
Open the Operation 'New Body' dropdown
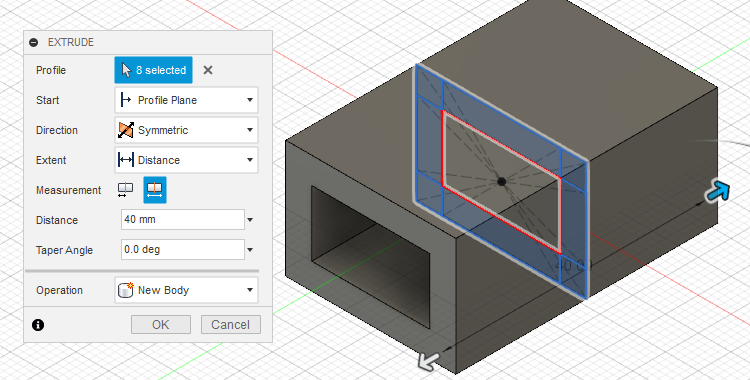(187, 290)
